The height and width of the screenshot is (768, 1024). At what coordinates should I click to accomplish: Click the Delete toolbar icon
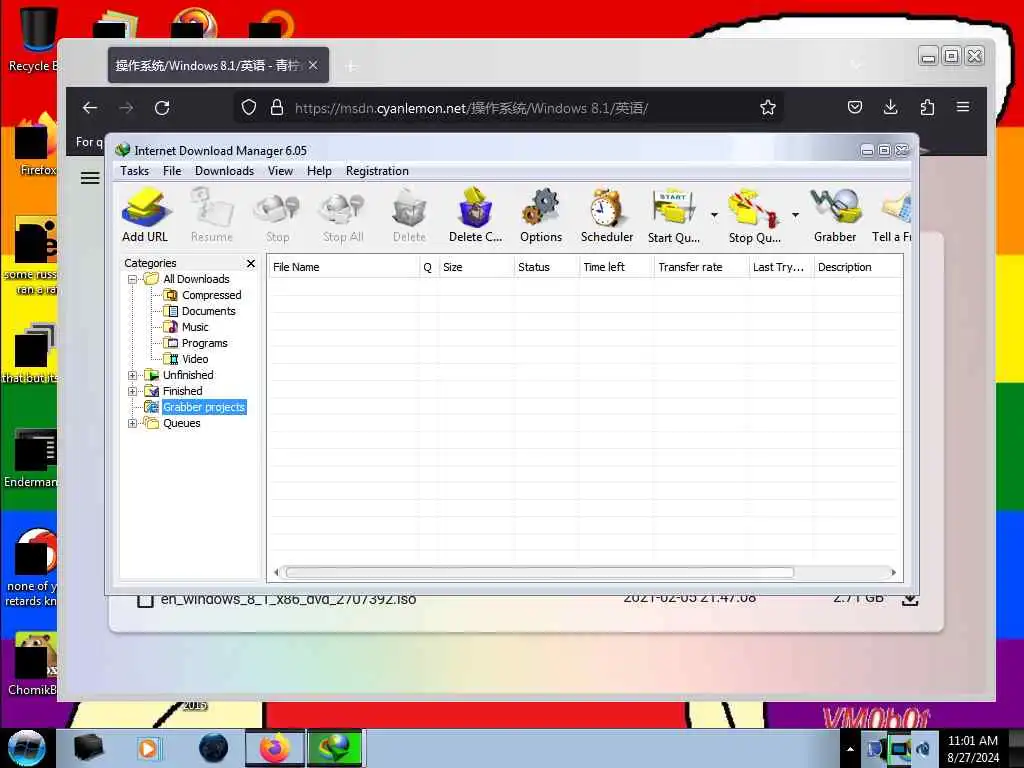click(409, 216)
